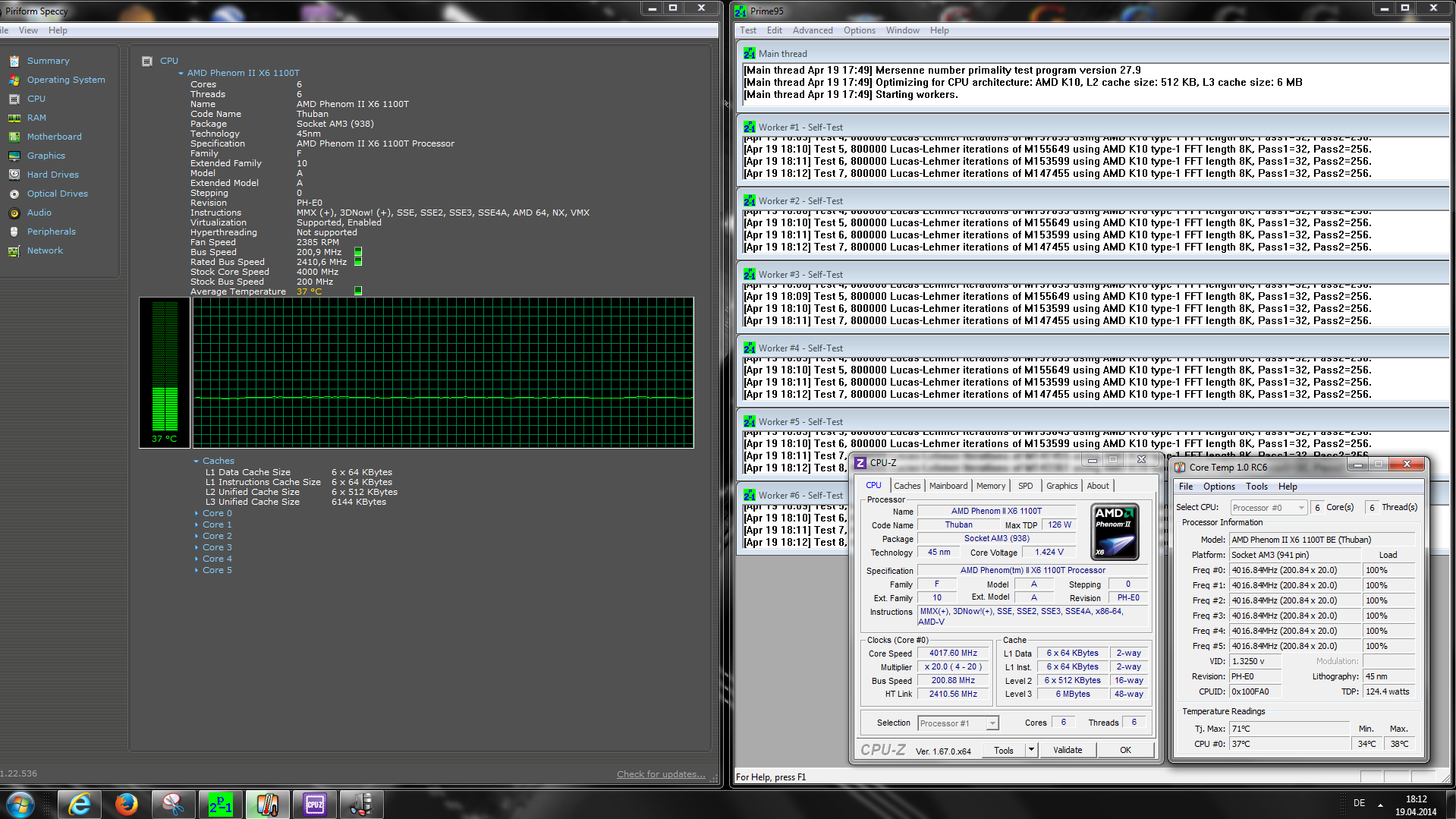Click the Core Temp thermometer taskbar icon
The height and width of the screenshot is (819, 1456).
[267, 804]
